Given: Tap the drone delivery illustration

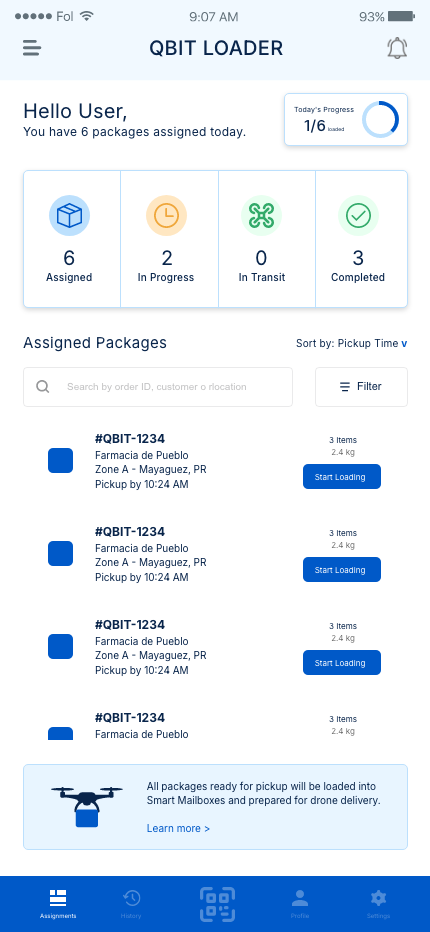Looking at the screenshot, I should point(87,807).
